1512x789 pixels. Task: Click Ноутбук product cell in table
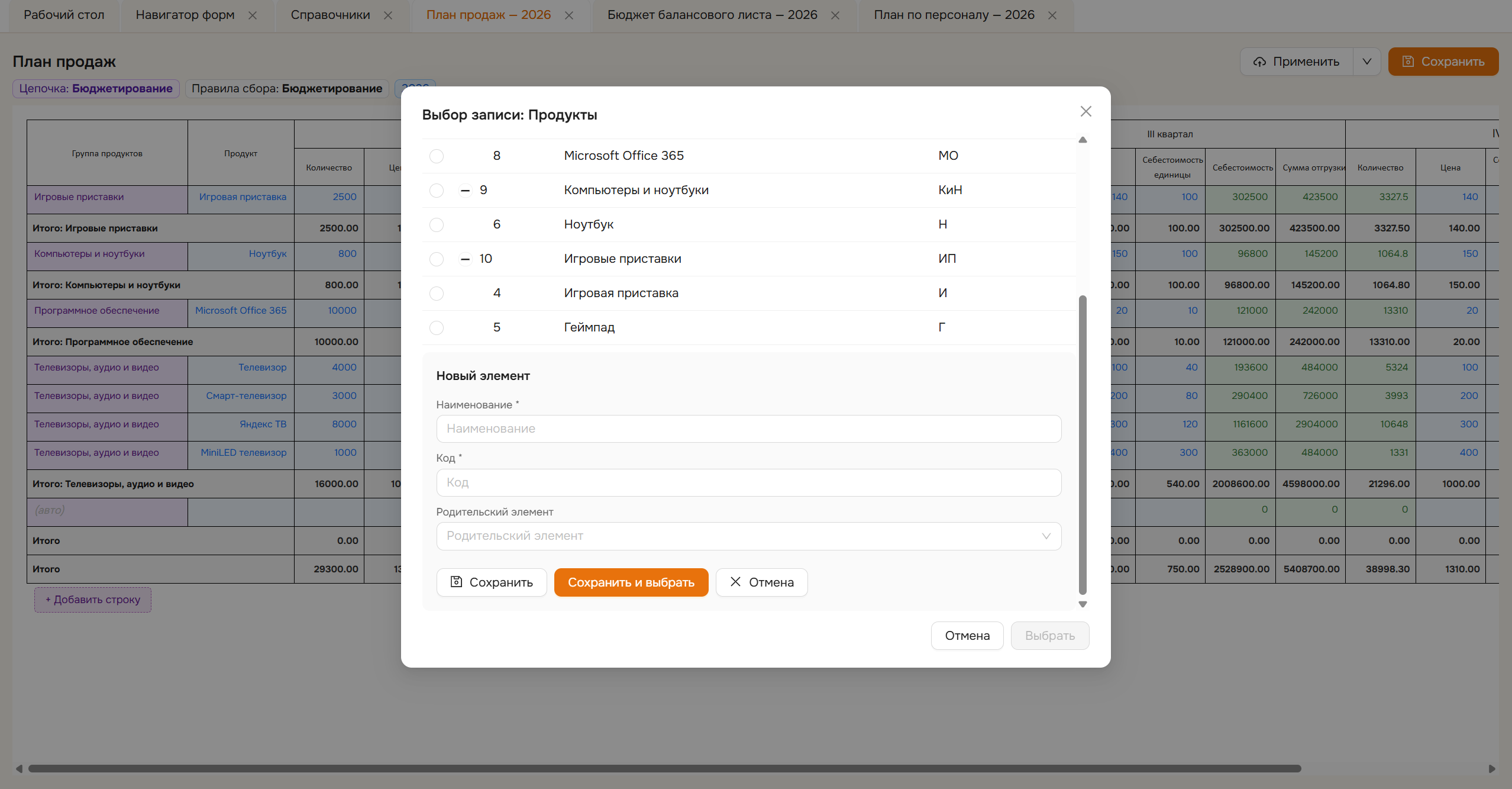click(x=241, y=257)
